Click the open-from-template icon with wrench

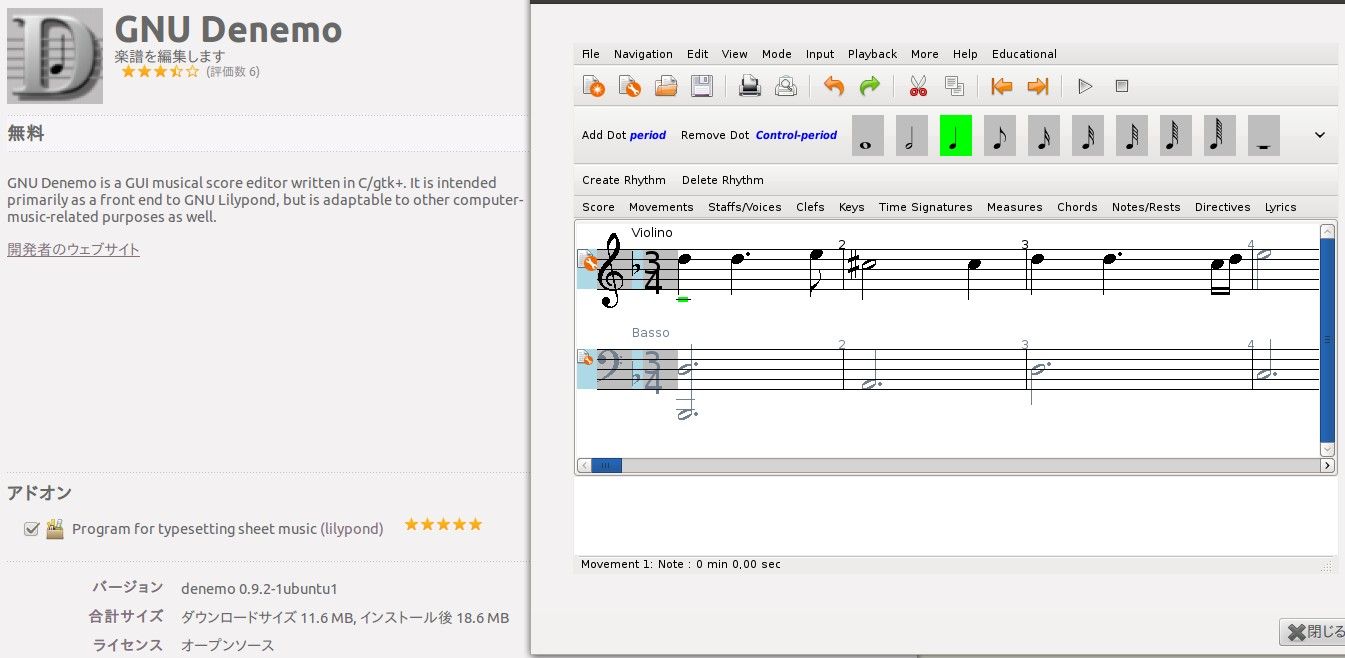pyautogui.click(x=630, y=86)
